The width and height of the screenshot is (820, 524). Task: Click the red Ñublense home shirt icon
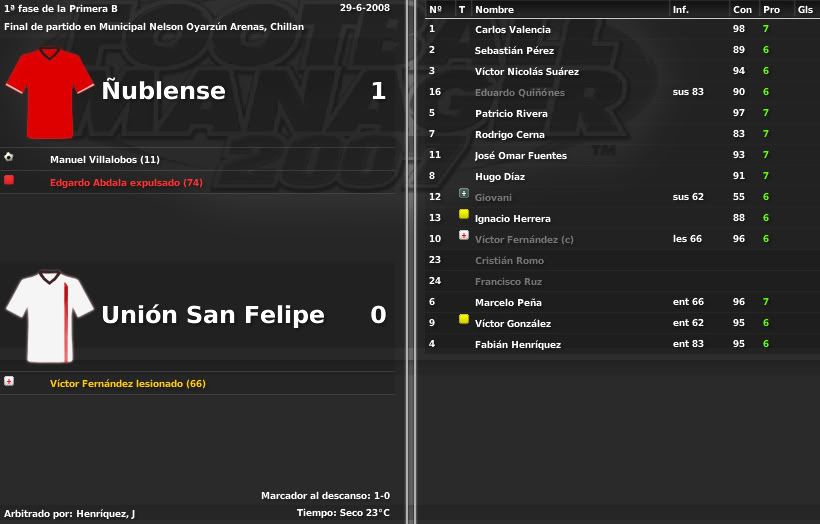coord(50,93)
